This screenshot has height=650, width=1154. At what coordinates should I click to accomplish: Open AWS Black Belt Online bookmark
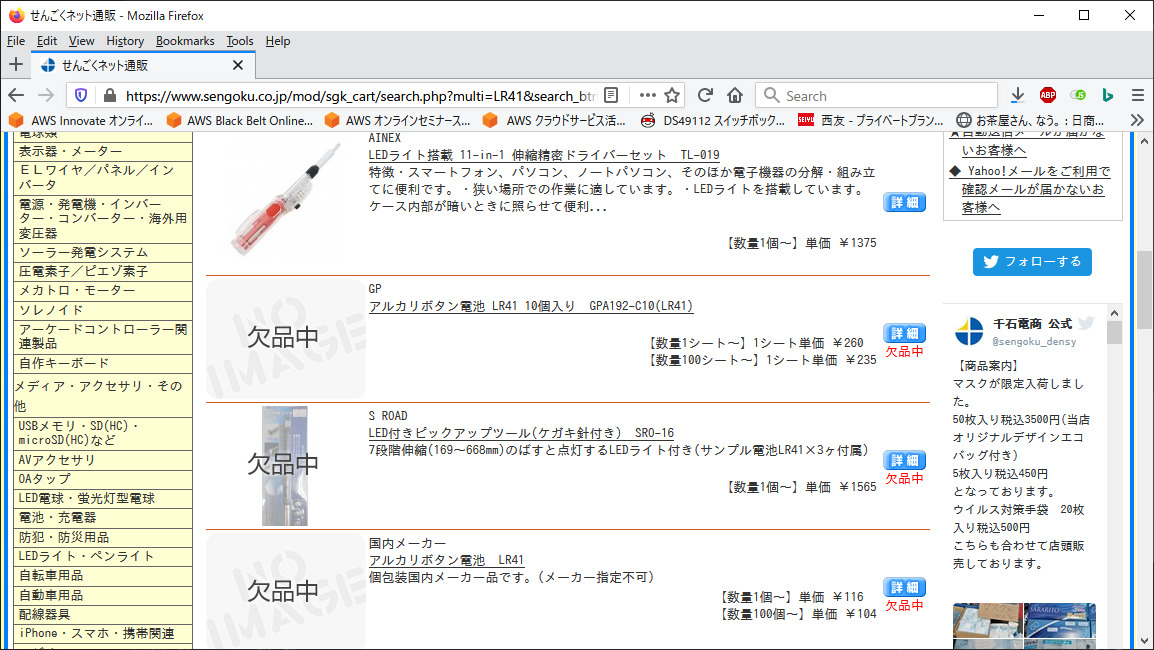240,120
